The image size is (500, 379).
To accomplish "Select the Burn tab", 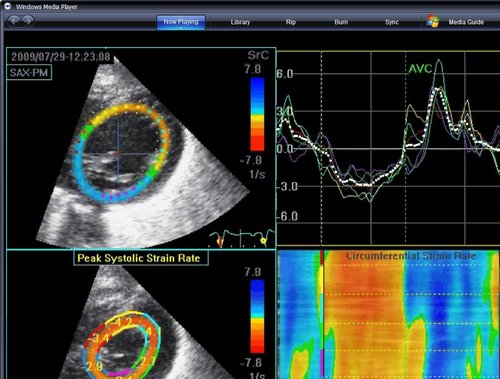I will [341, 22].
